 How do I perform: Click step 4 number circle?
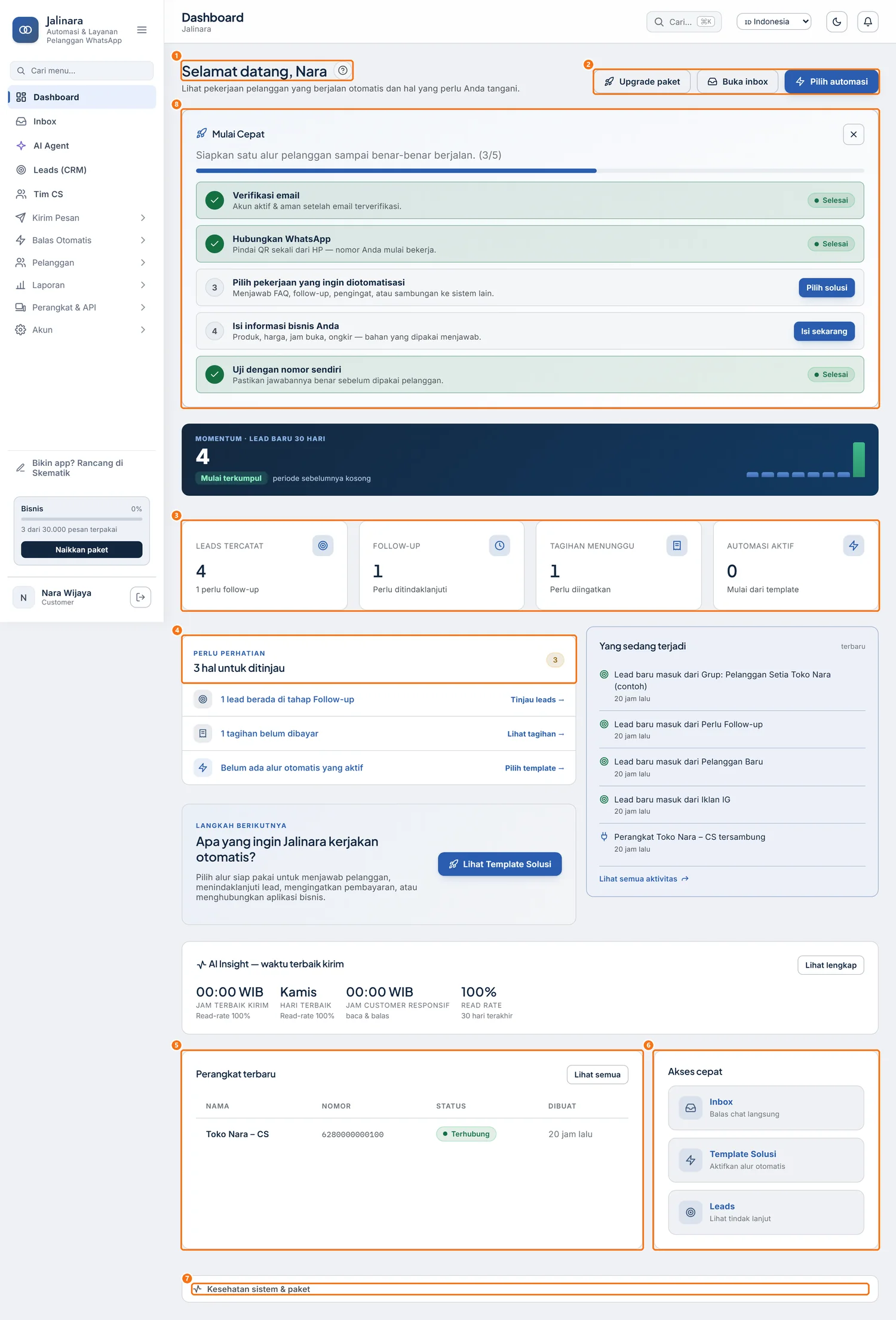click(214, 331)
